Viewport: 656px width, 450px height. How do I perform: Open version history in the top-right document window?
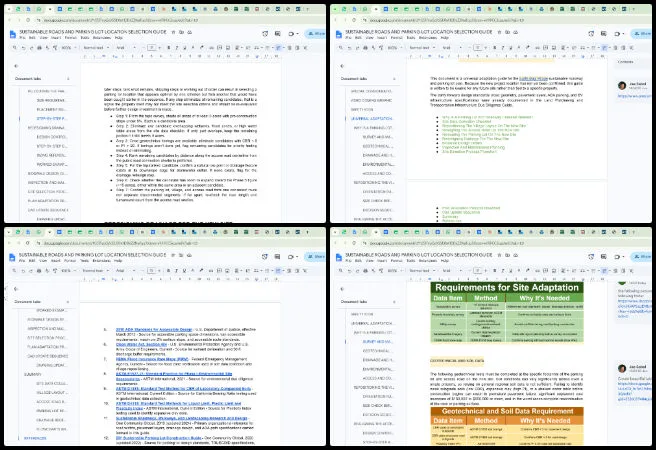click(591, 33)
